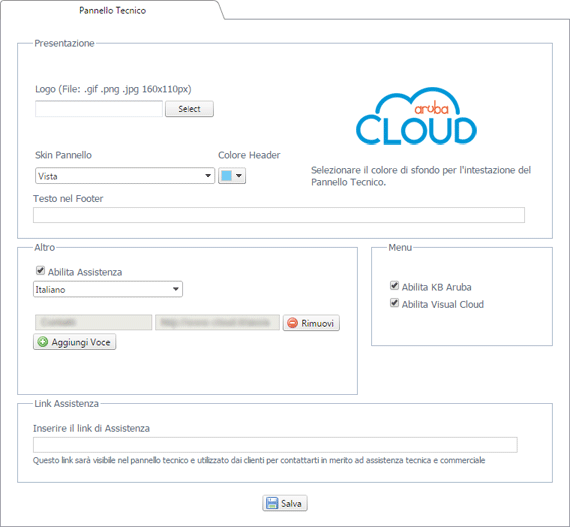Open the Skin Pannello Vista dropdown
The image size is (570, 527).
[x=125, y=176]
